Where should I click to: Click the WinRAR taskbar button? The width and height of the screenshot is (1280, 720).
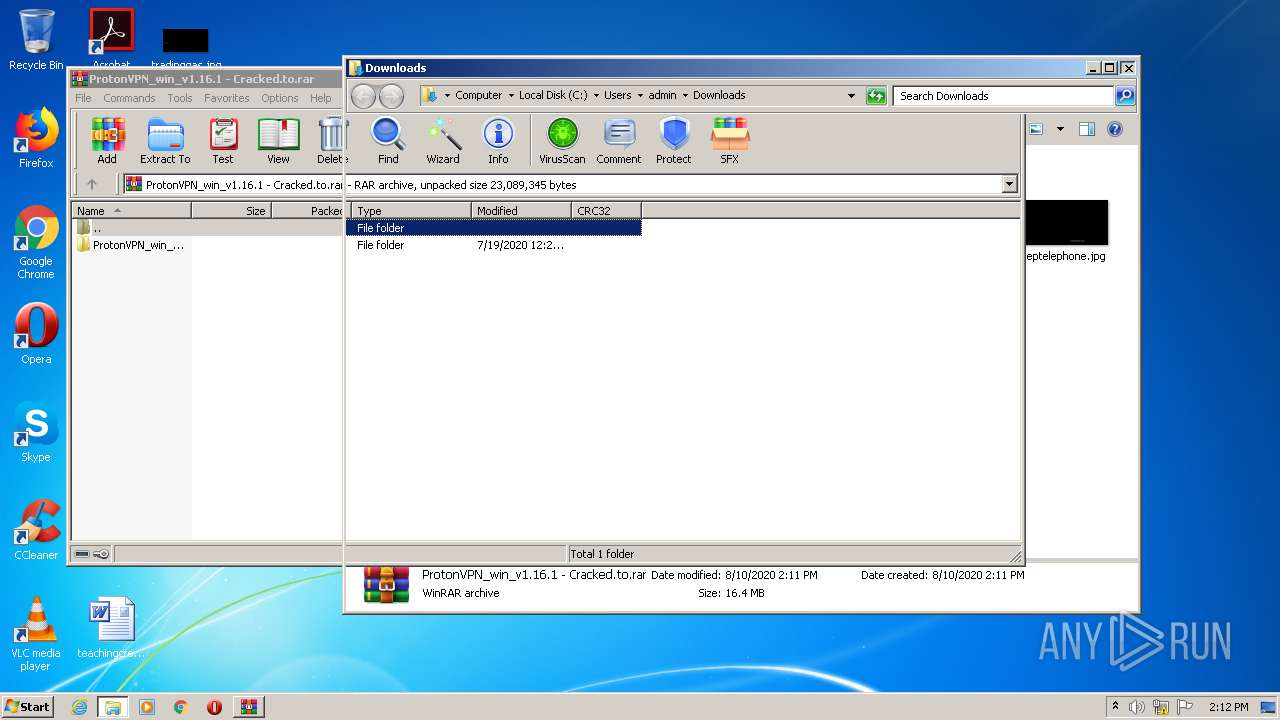point(248,707)
